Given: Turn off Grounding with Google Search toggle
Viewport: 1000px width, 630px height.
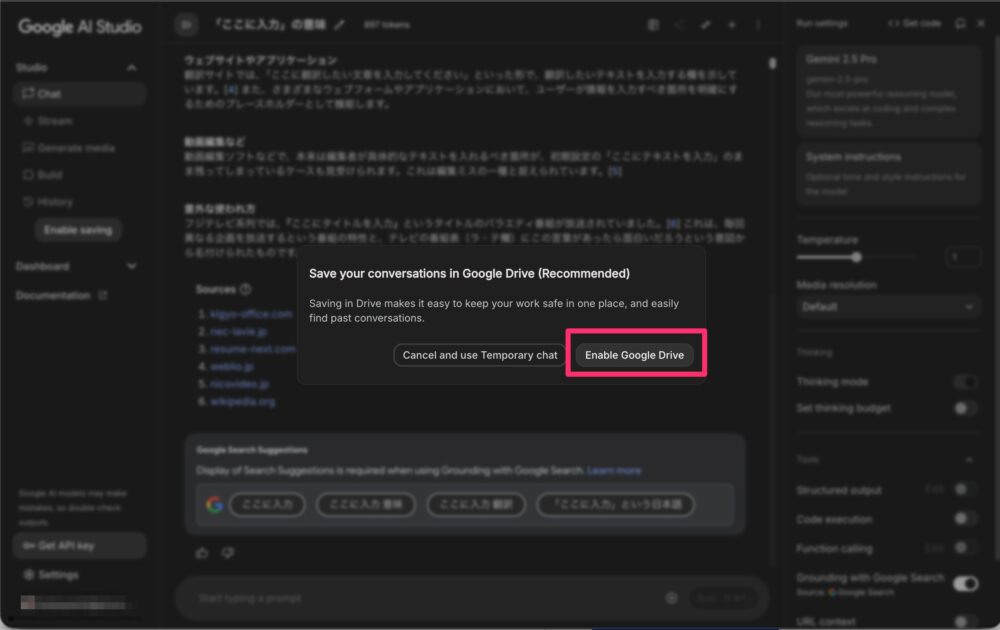Looking at the screenshot, I should (x=965, y=583).
